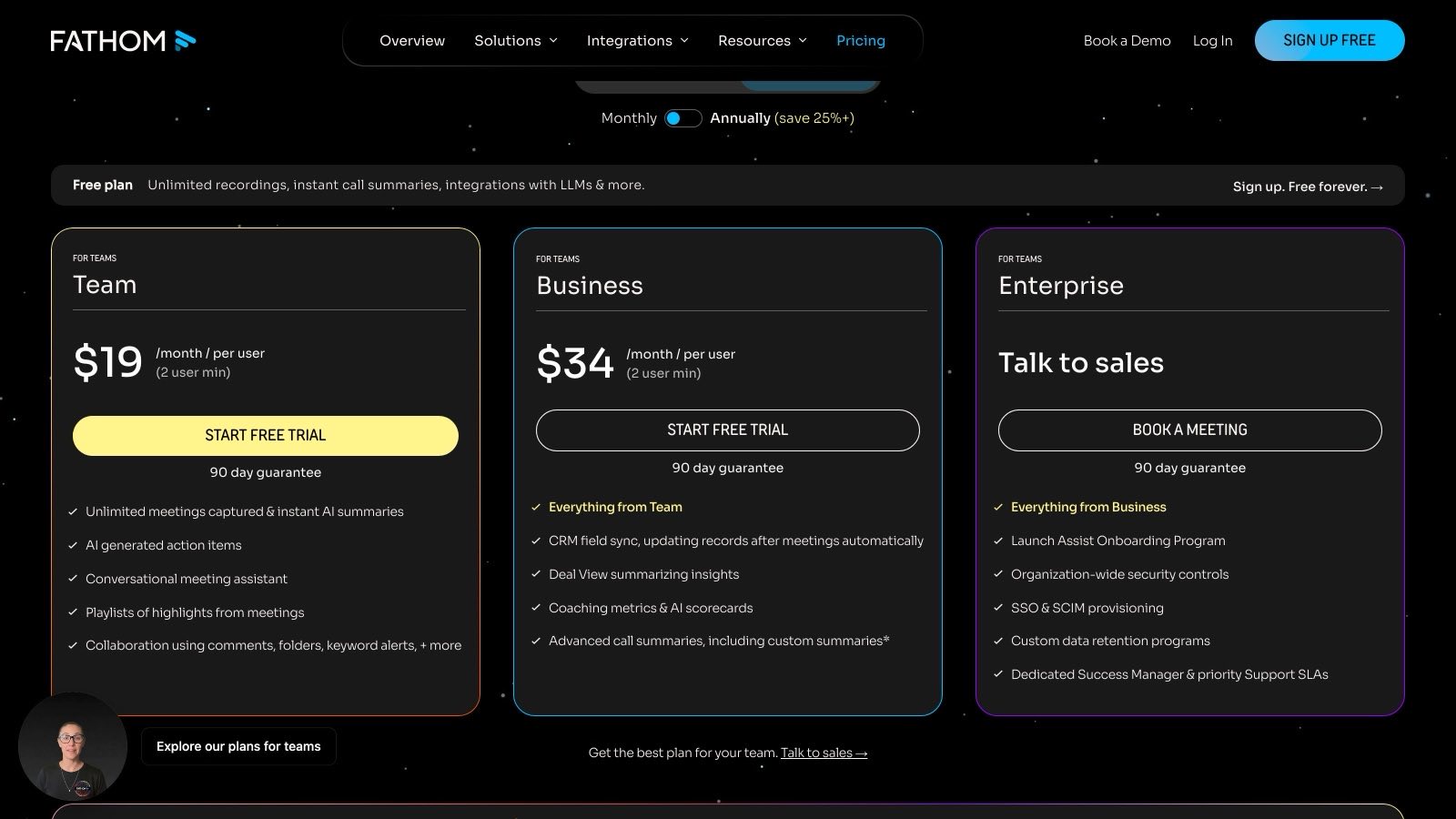Click the Fathom logo
The width and height of the screenshot is (1456, 819).
[x=123, y=40]
